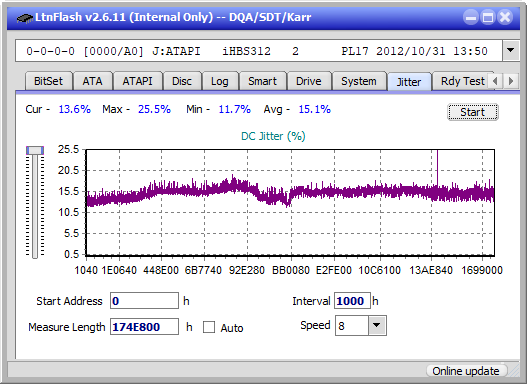Open the drive selection dropdown arrow
The image size is (527, 384).
(511, 51)
